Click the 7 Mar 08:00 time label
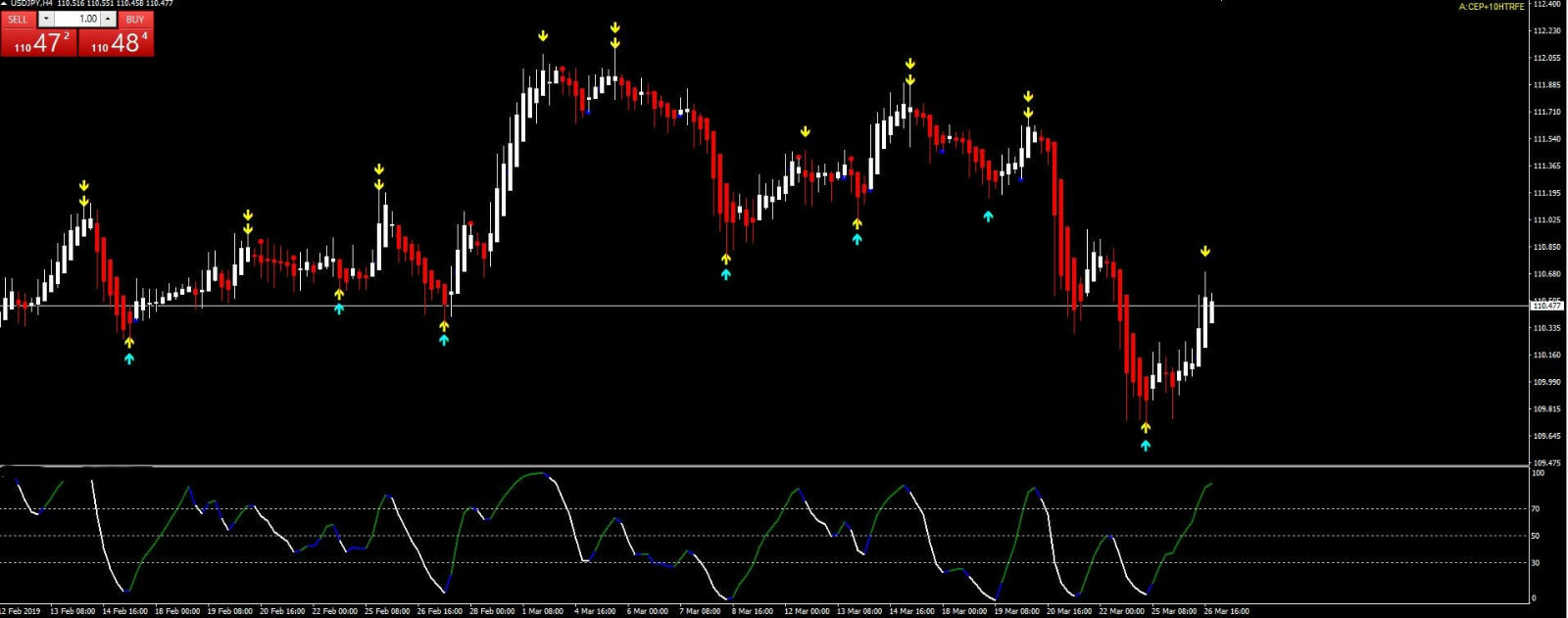Image resolution: width=1568 pixels, height=618 pixels. [x=700, y=611]
